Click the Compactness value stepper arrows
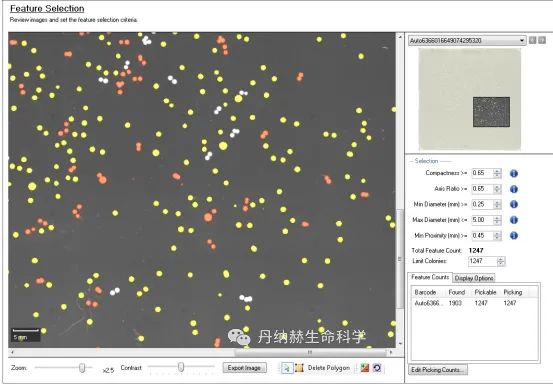This screenshot has height=384, width=553. point(497,173)
